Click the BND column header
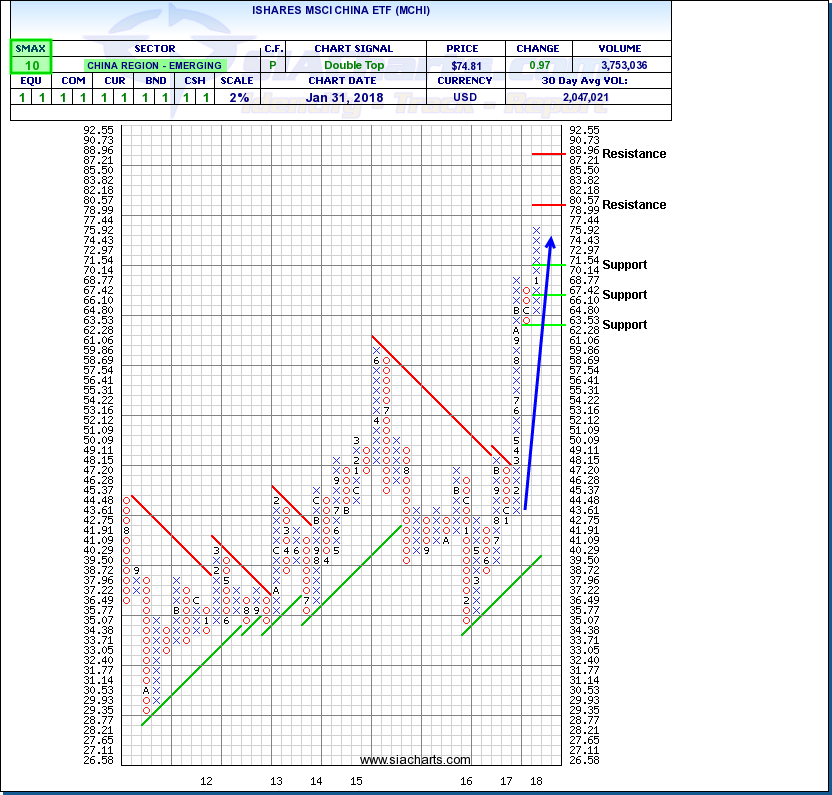 153,82
